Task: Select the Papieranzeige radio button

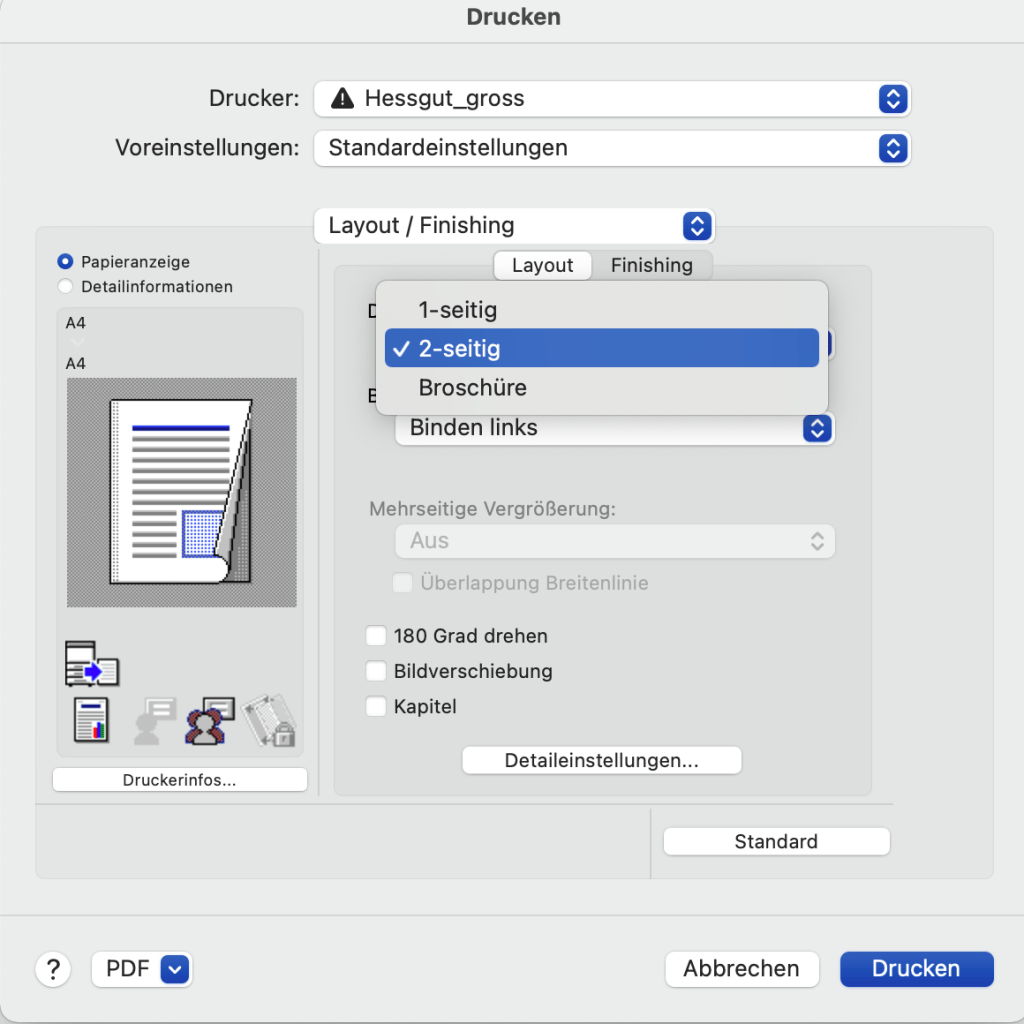Action: tap(66, 262)
